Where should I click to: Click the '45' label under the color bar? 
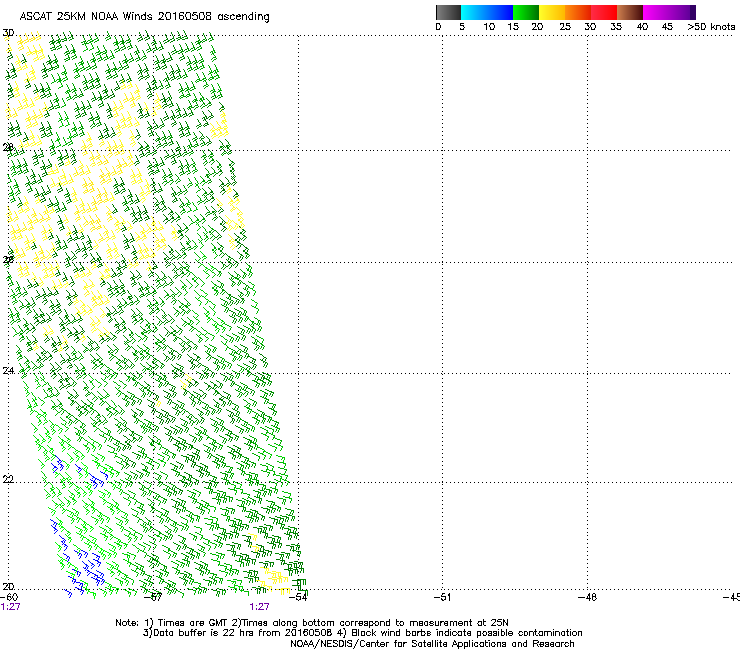pos(667,27)
